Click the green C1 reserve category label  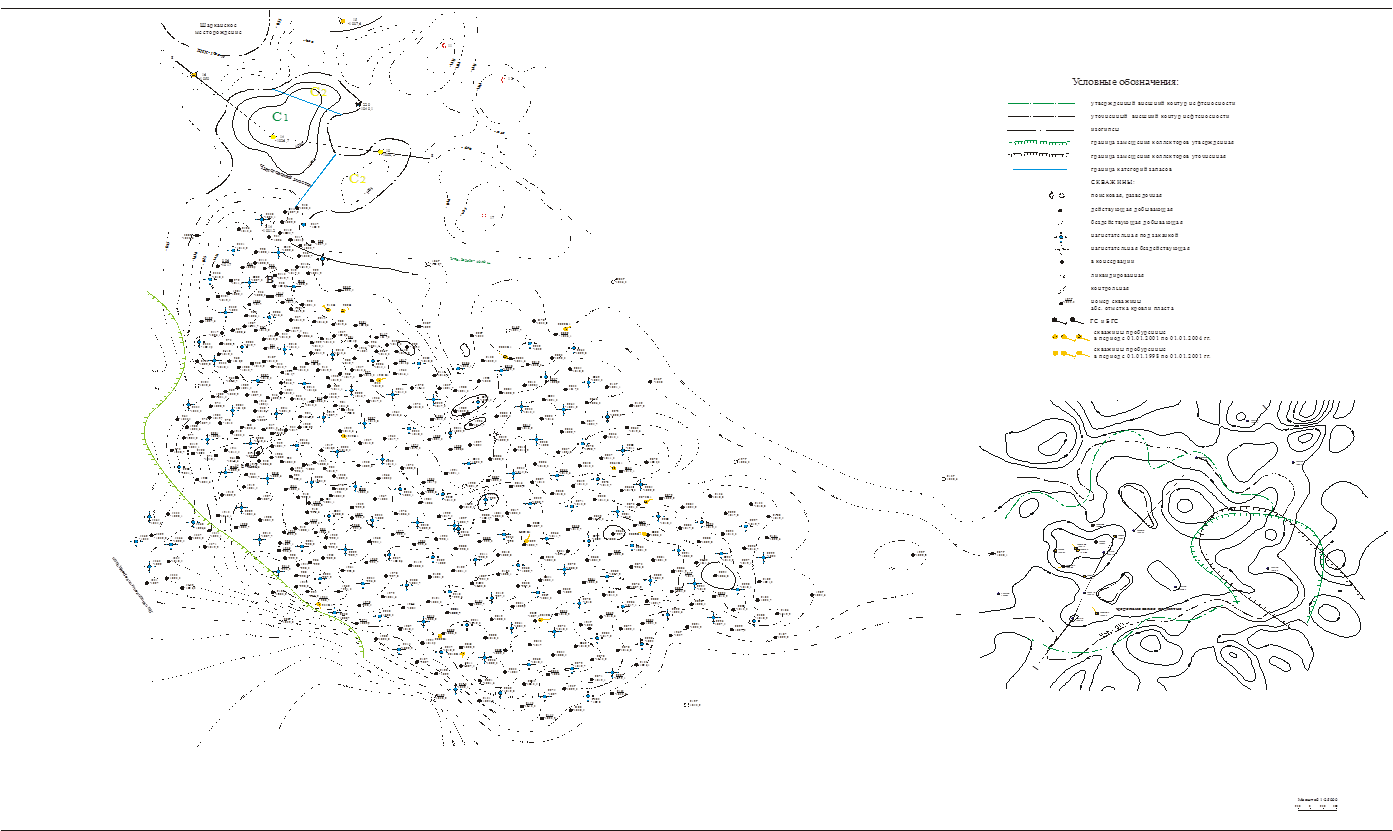[x=281, y=117]
